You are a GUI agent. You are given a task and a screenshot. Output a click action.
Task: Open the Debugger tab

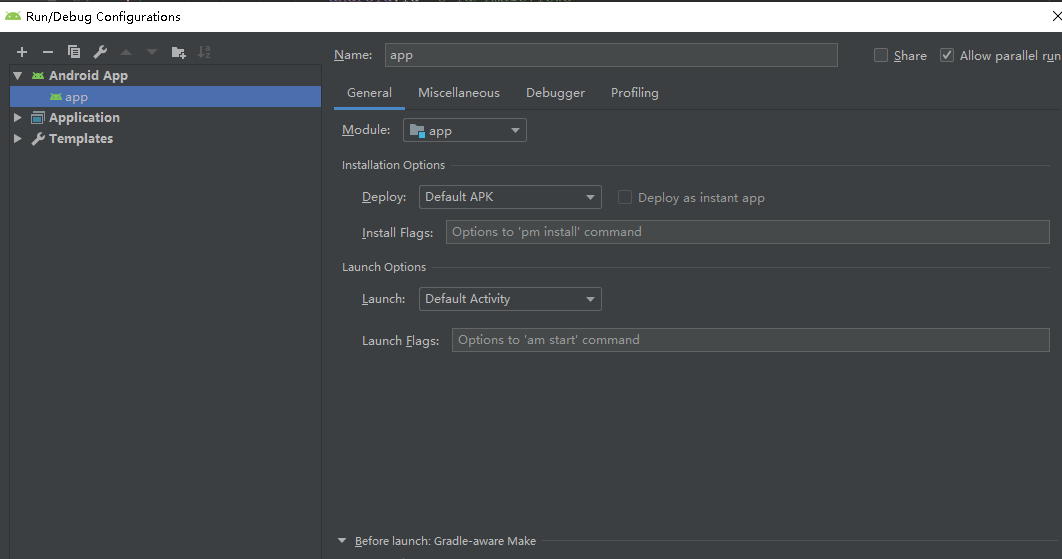[x=555, y=93]
